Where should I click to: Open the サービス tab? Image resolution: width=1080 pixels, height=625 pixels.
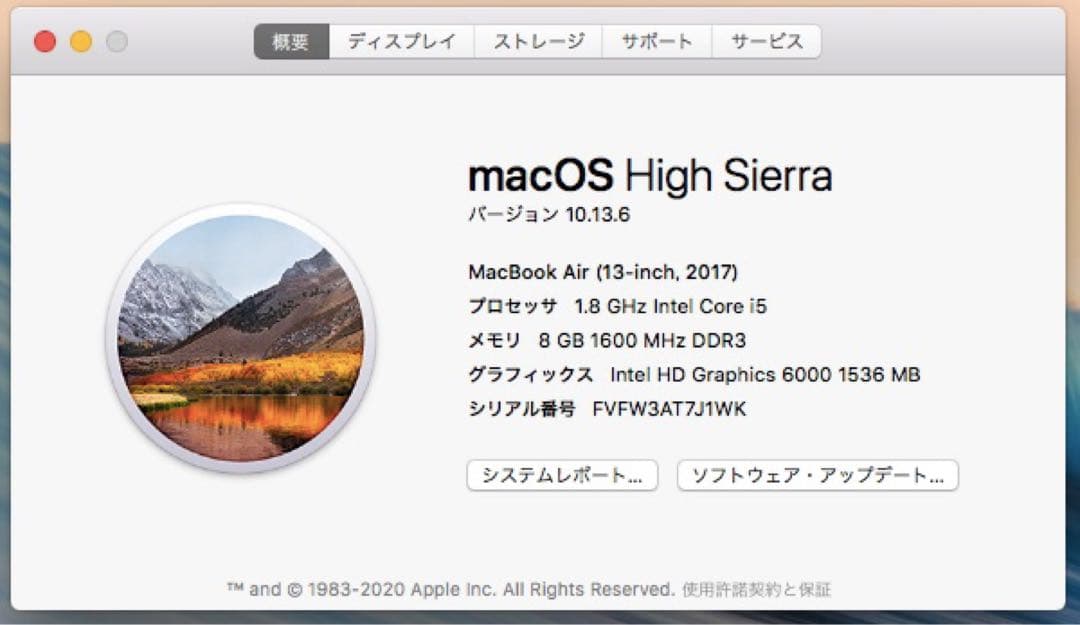[x=767, y=42]
